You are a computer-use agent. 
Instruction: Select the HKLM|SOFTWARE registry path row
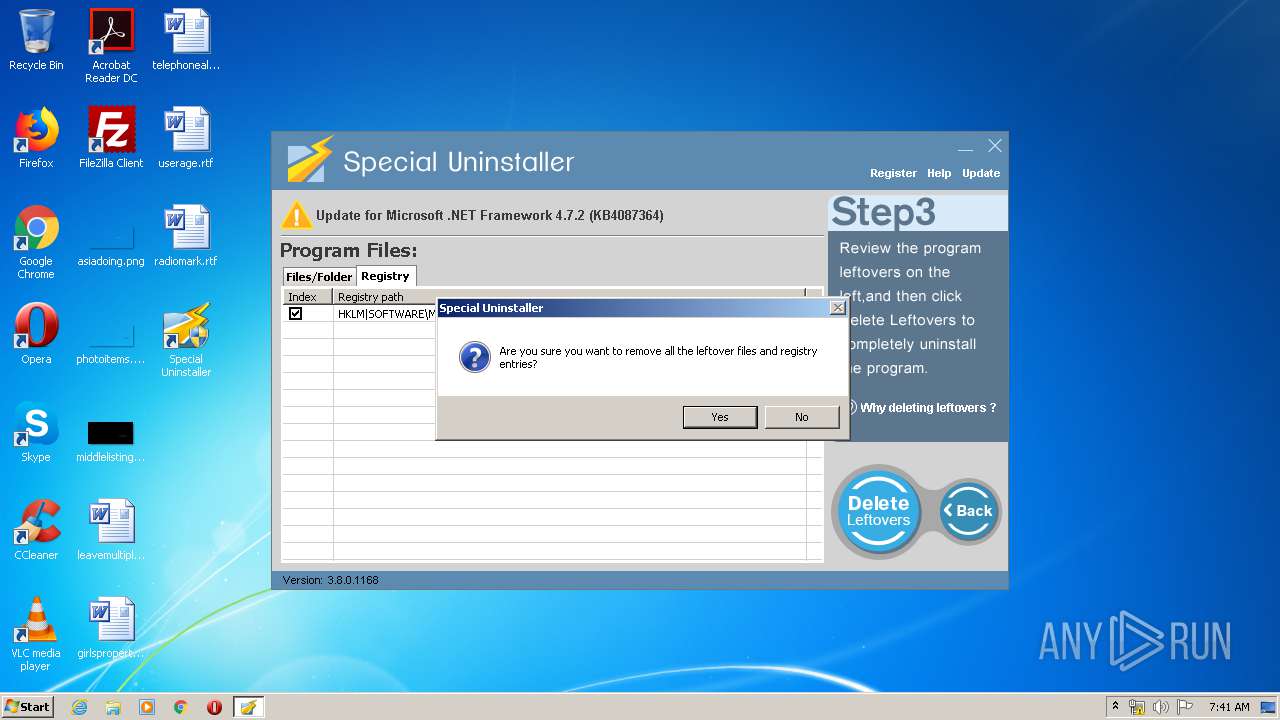pos(386,314)
